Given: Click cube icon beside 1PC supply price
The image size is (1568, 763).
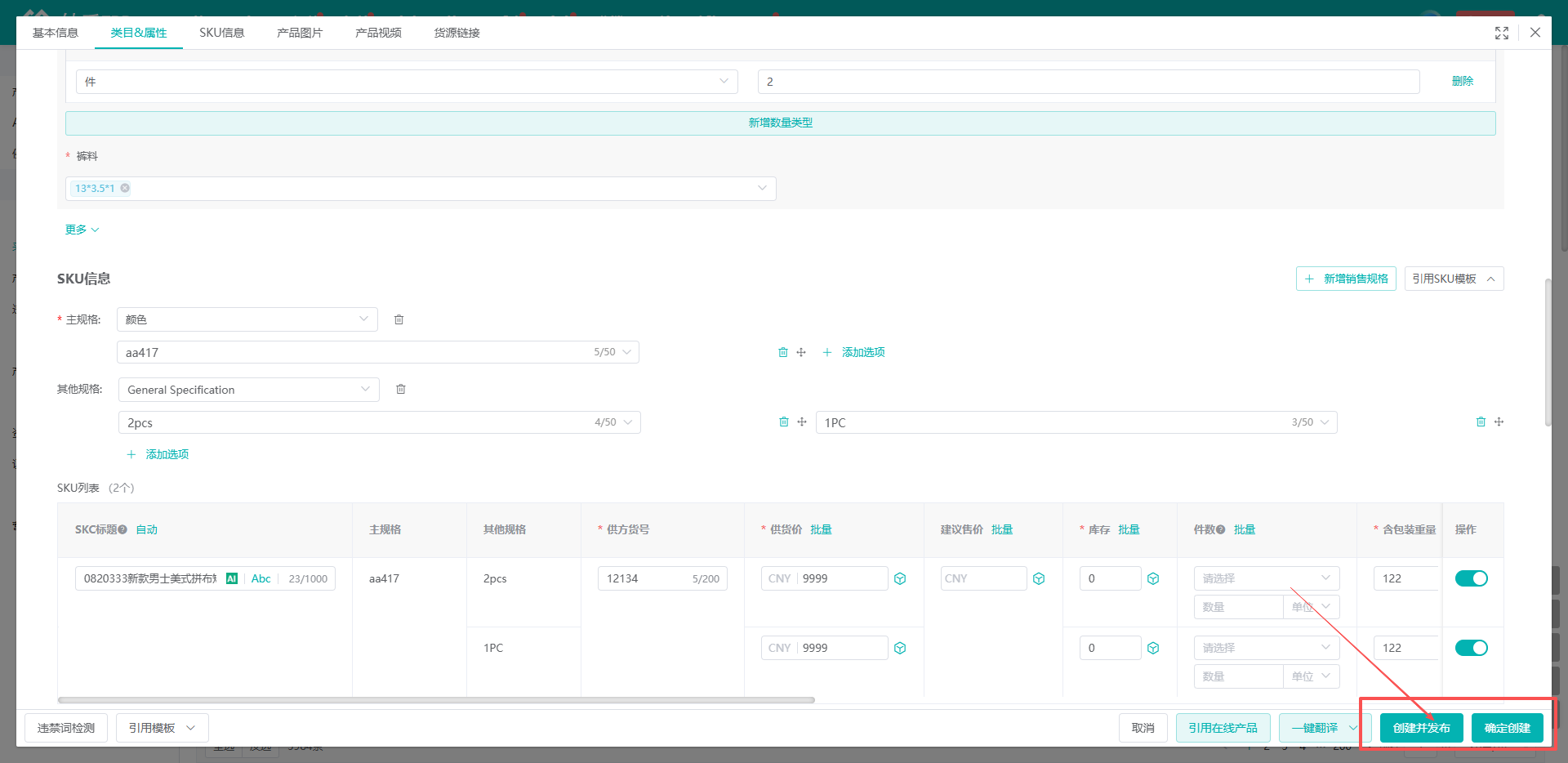Looking at the screenshot, I should pyautogui.click(x=900, y=648).
